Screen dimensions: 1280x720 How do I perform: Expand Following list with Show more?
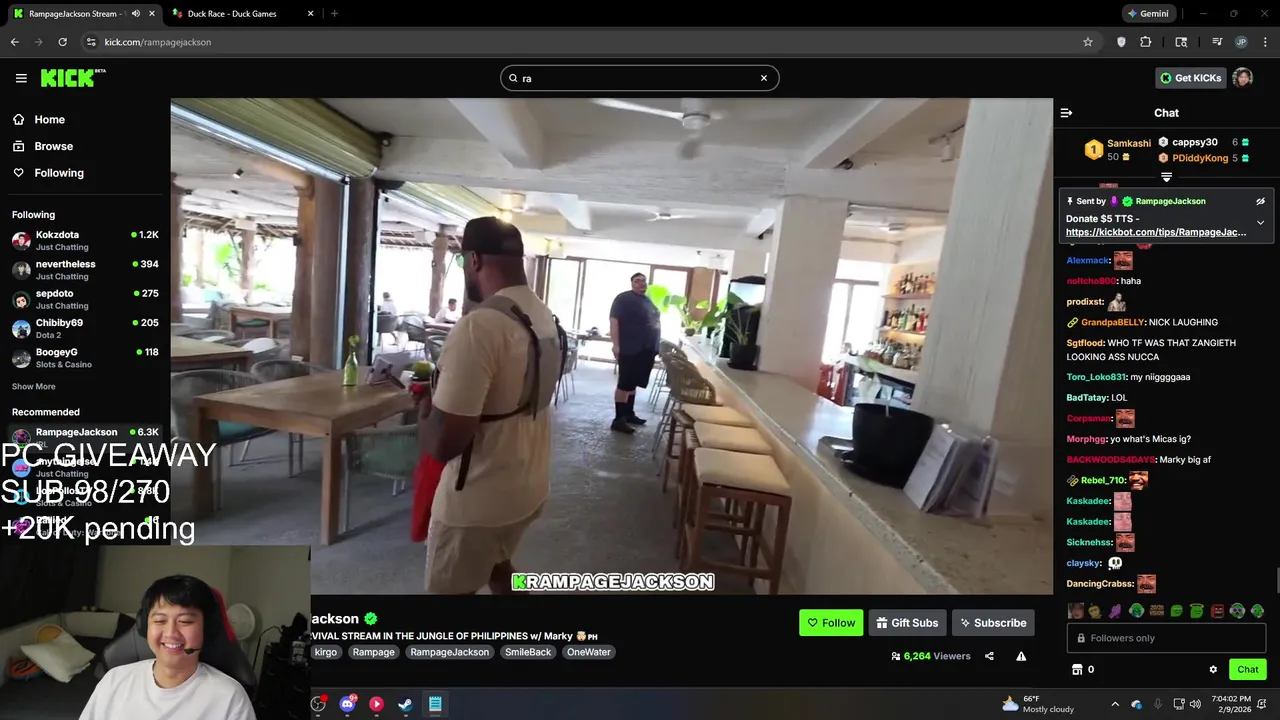click(34, 386)
